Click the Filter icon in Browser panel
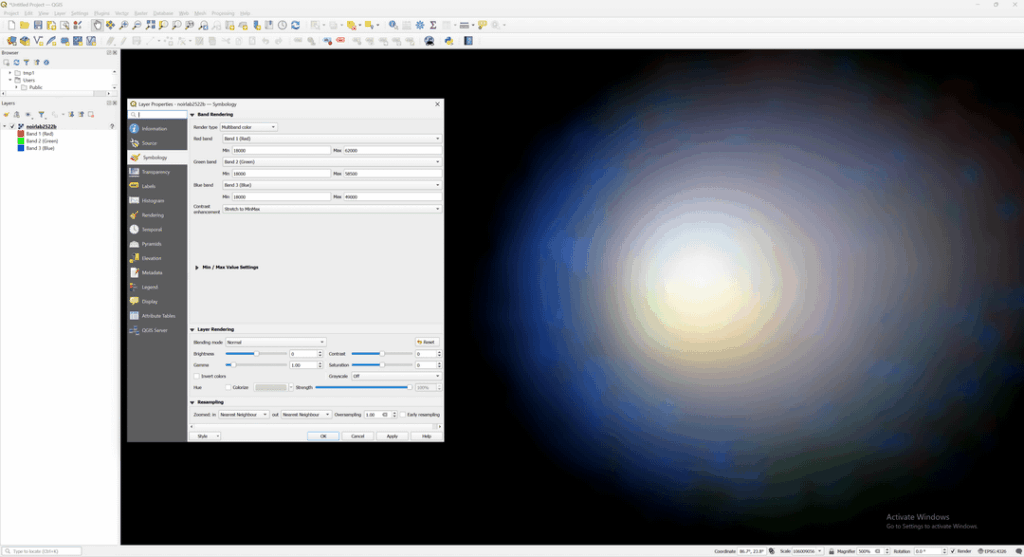The height and width of the screenshot is (557, 1024). pos(27,63)
